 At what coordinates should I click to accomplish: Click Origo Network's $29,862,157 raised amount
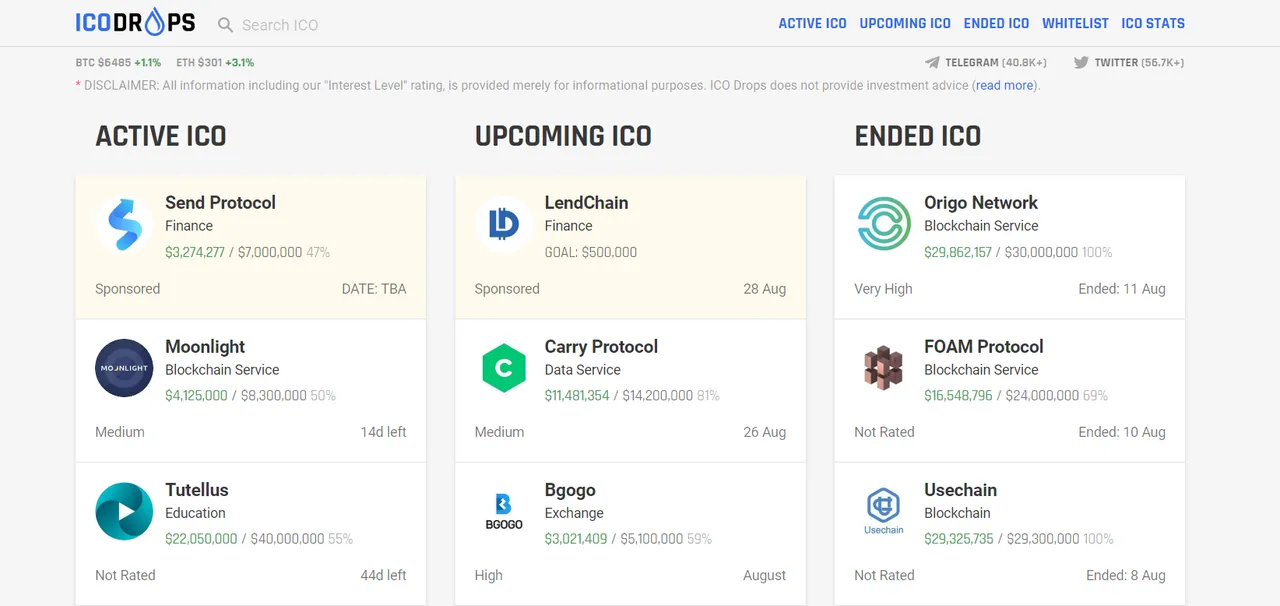coord(958,252)
